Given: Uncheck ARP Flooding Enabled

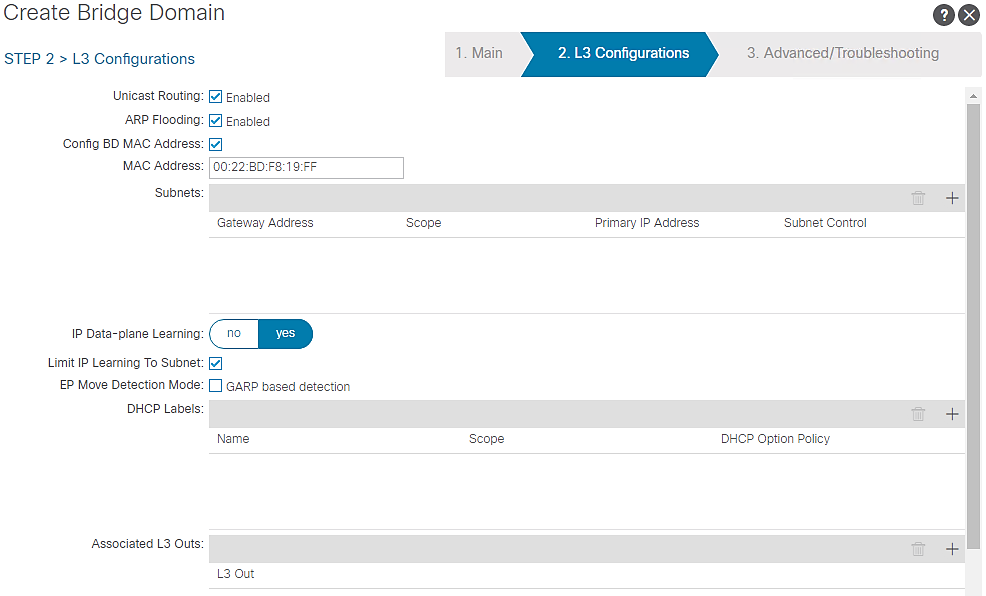Looking at the screenshot, I should [x=215, y=121].
